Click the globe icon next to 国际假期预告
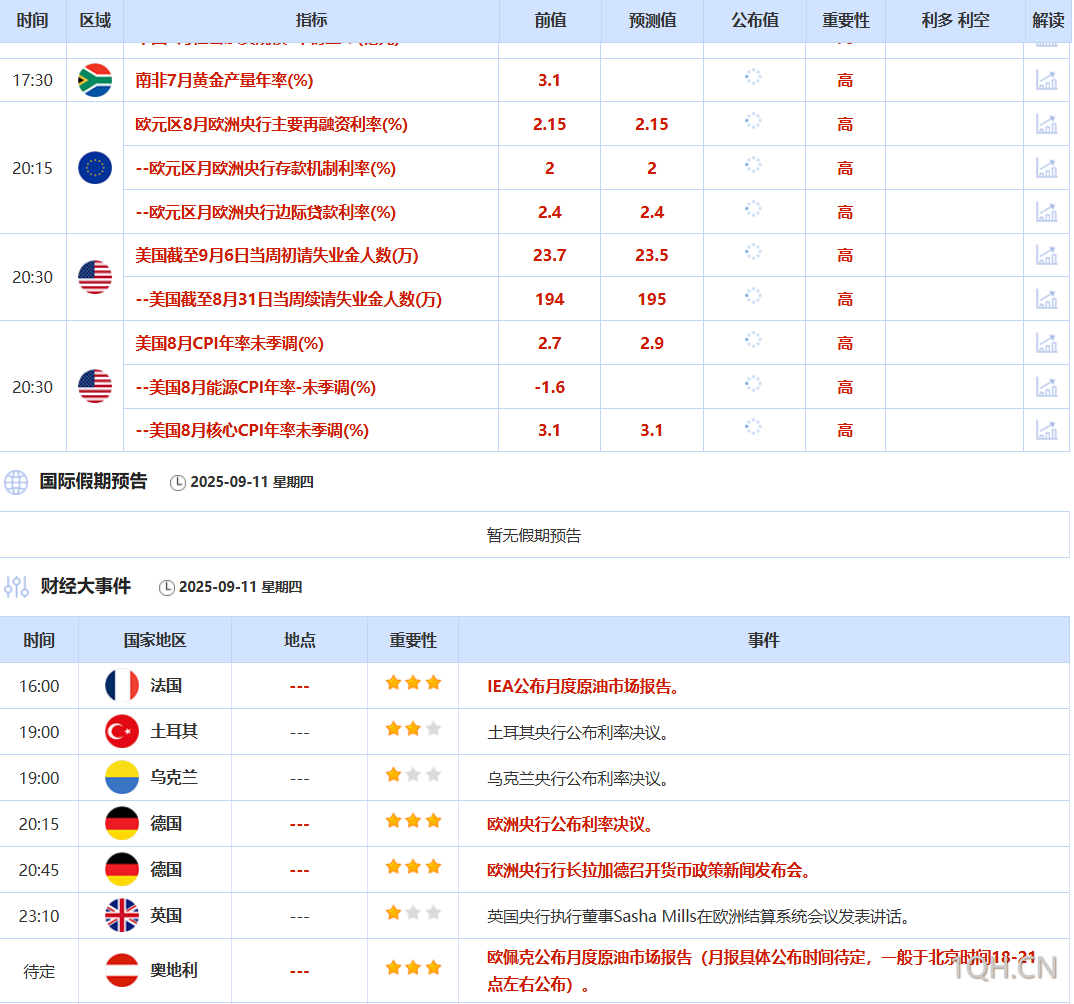This screenshot has height=1004, width=1074. 15,481
